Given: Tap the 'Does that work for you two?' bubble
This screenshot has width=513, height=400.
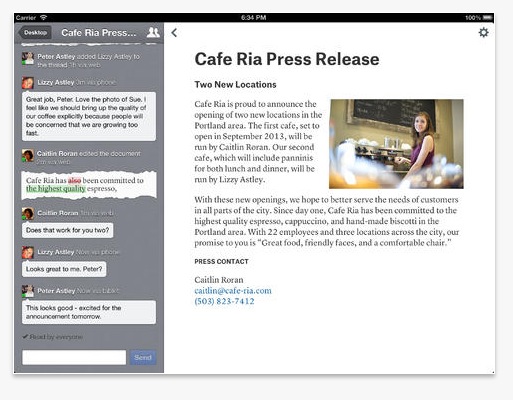Looking at the screenshot, I should (x=67, y=230).
